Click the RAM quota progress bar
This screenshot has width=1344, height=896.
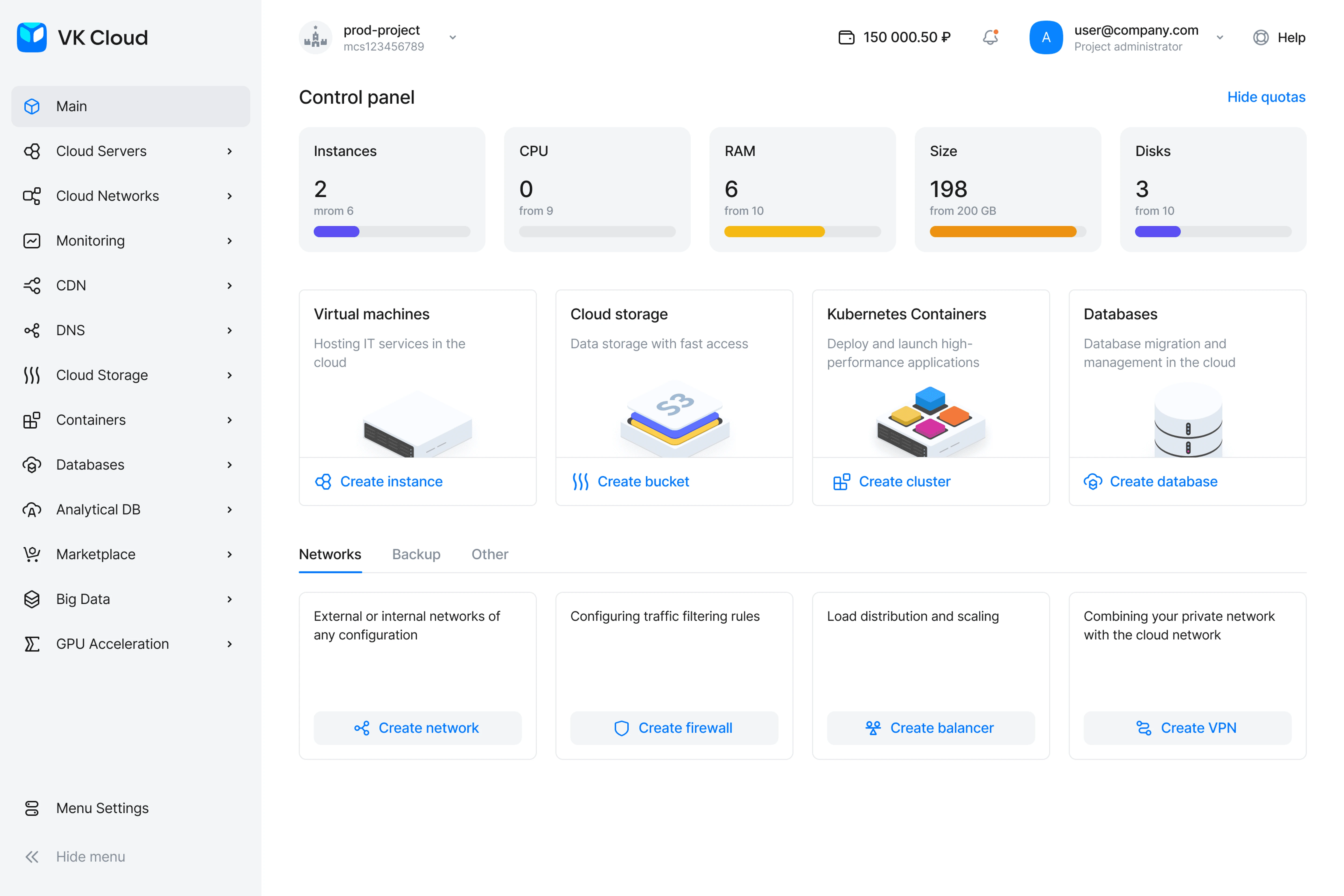[802, 232]
